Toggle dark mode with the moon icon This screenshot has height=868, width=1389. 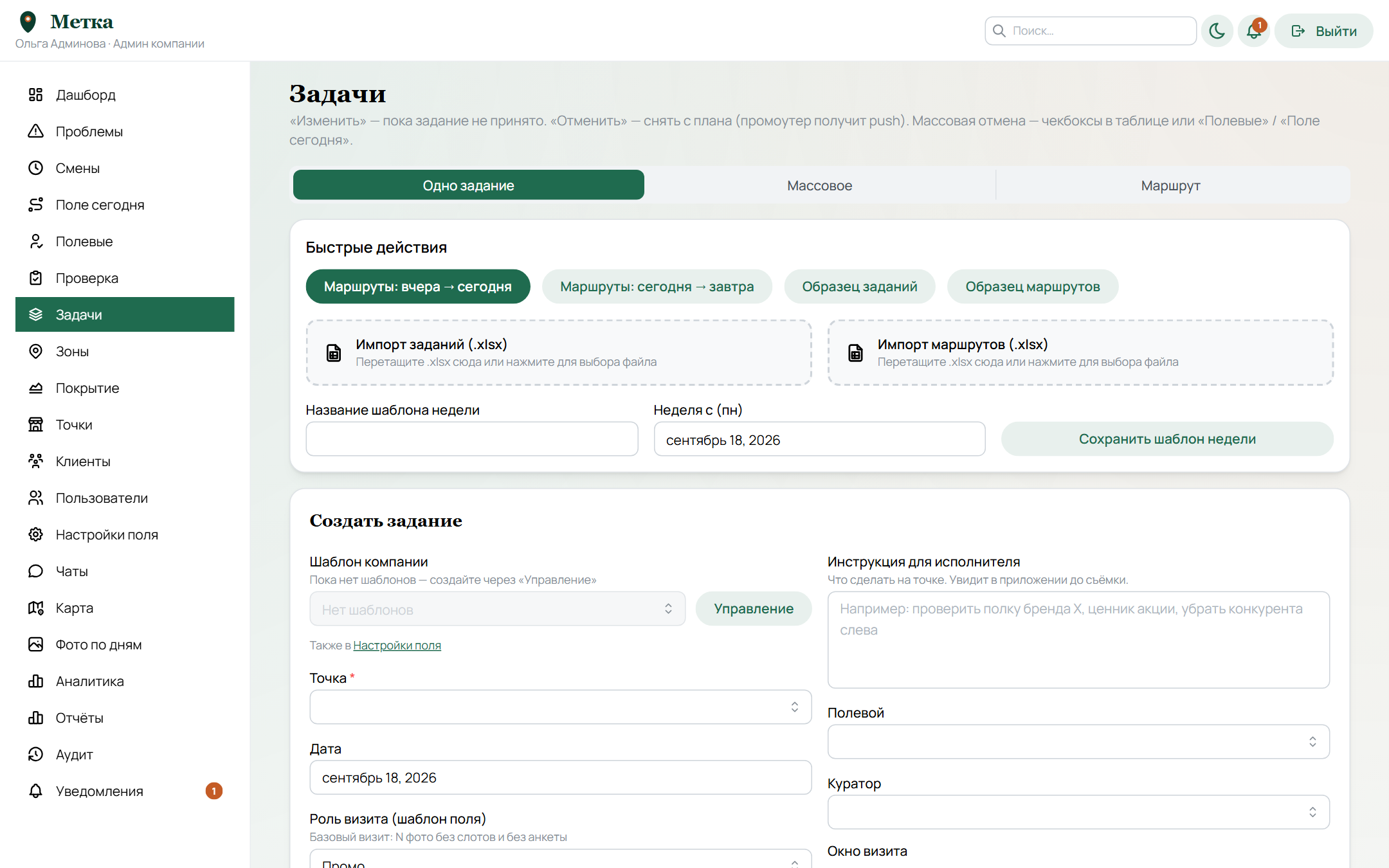click(x=1217, y=31)
